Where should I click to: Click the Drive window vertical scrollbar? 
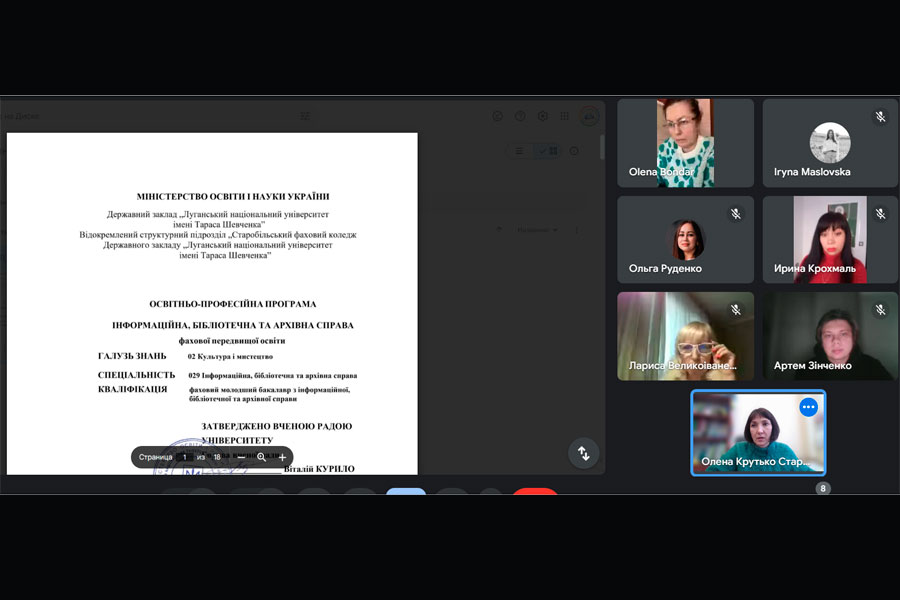click(x=602, y=147)
